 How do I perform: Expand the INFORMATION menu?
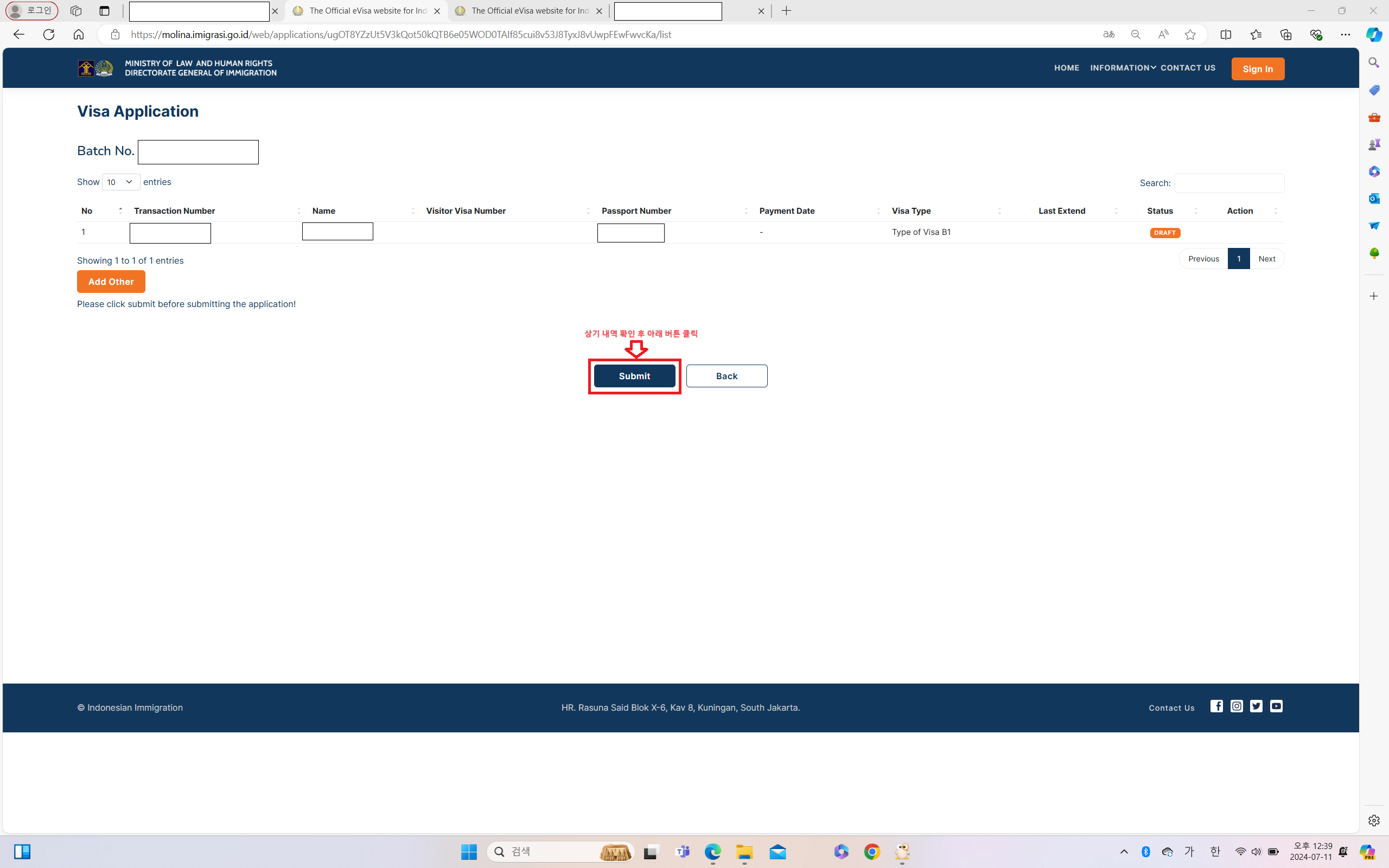click(1123, 68)
